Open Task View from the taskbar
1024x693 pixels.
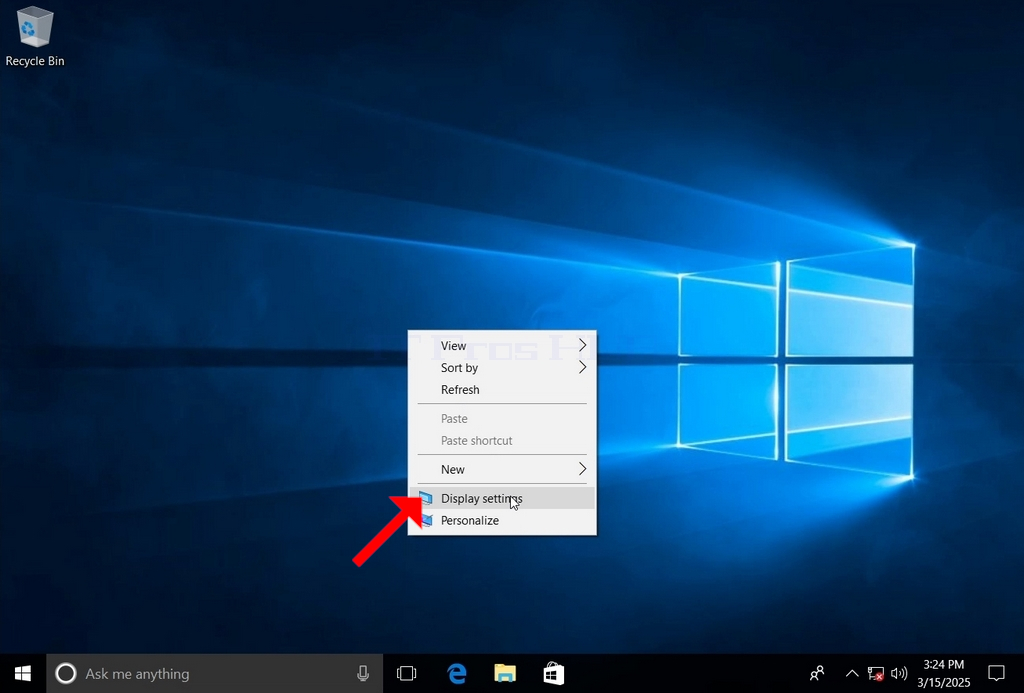tap(406, 673)
